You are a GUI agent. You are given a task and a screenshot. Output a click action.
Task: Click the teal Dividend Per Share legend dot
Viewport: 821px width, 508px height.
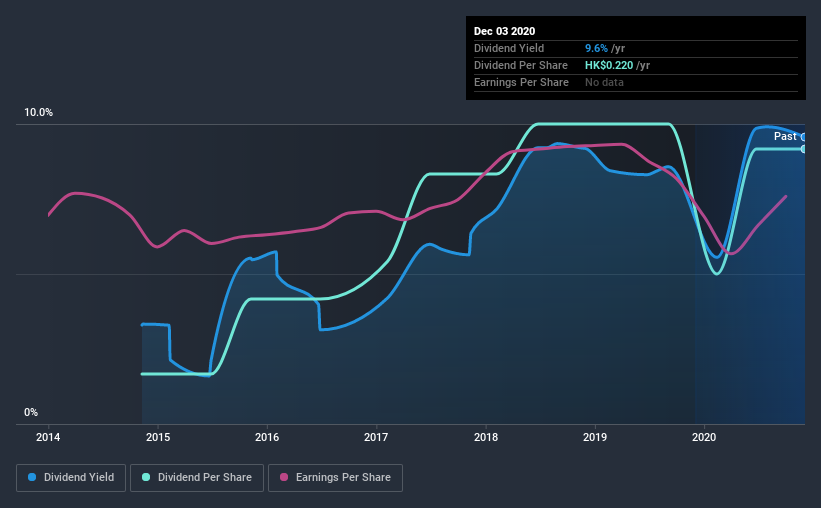click(146, 477)
